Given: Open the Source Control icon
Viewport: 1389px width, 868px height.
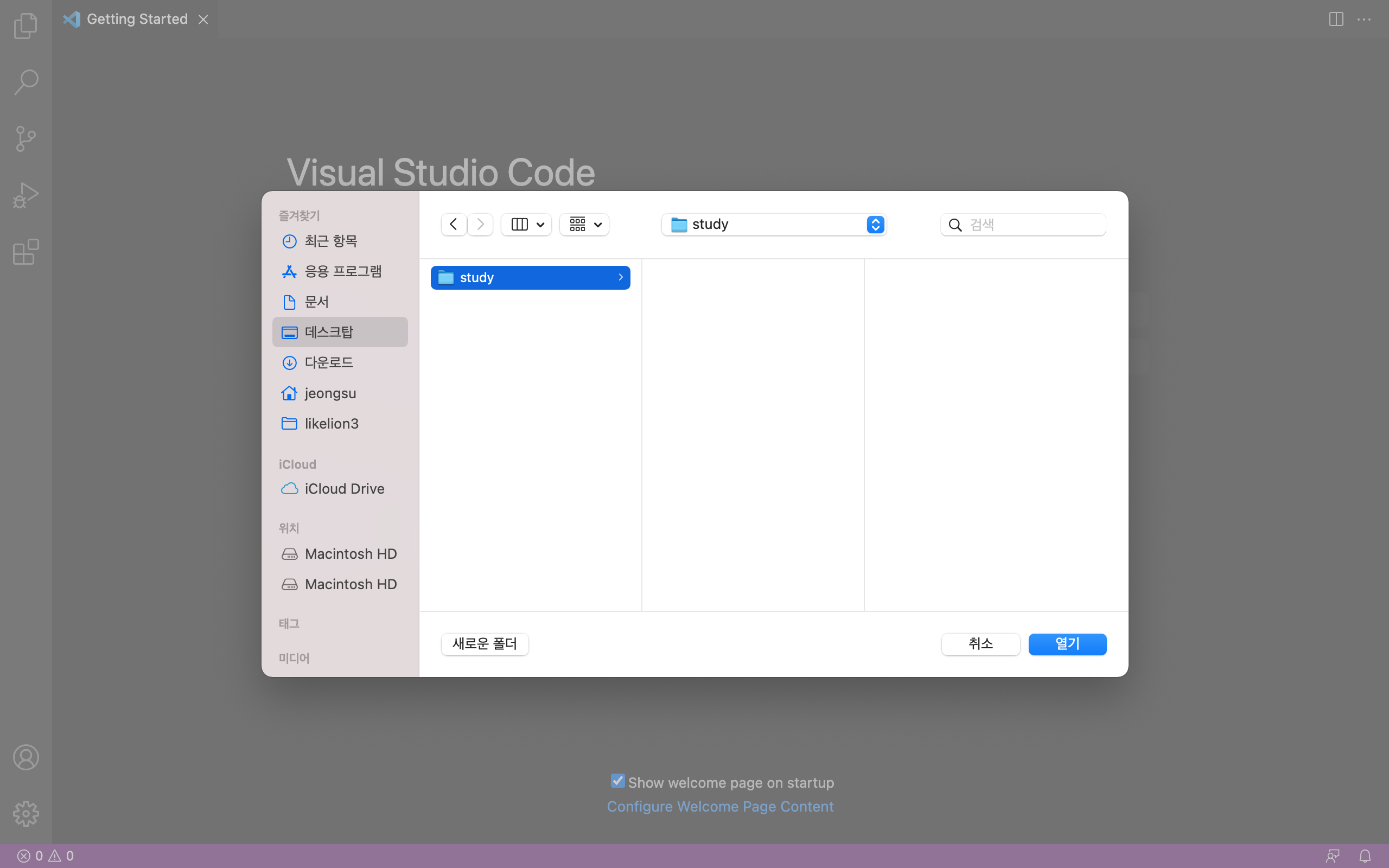Looking at the screenshot, I should (26, 139).
